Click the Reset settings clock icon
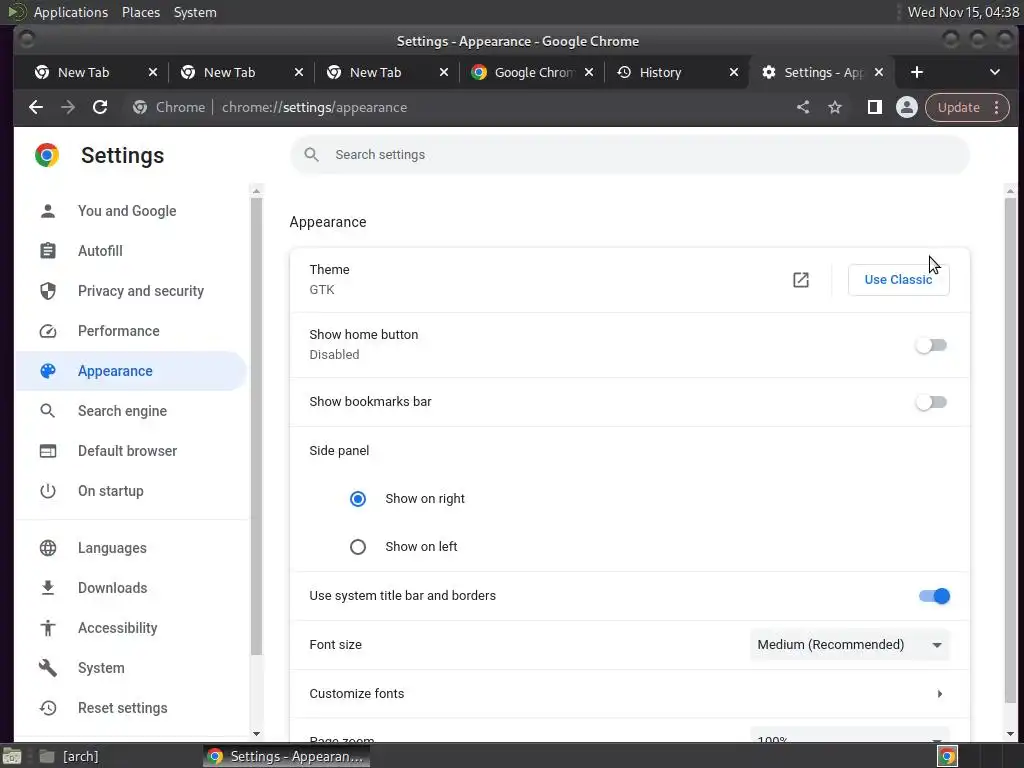 (48, 708)
